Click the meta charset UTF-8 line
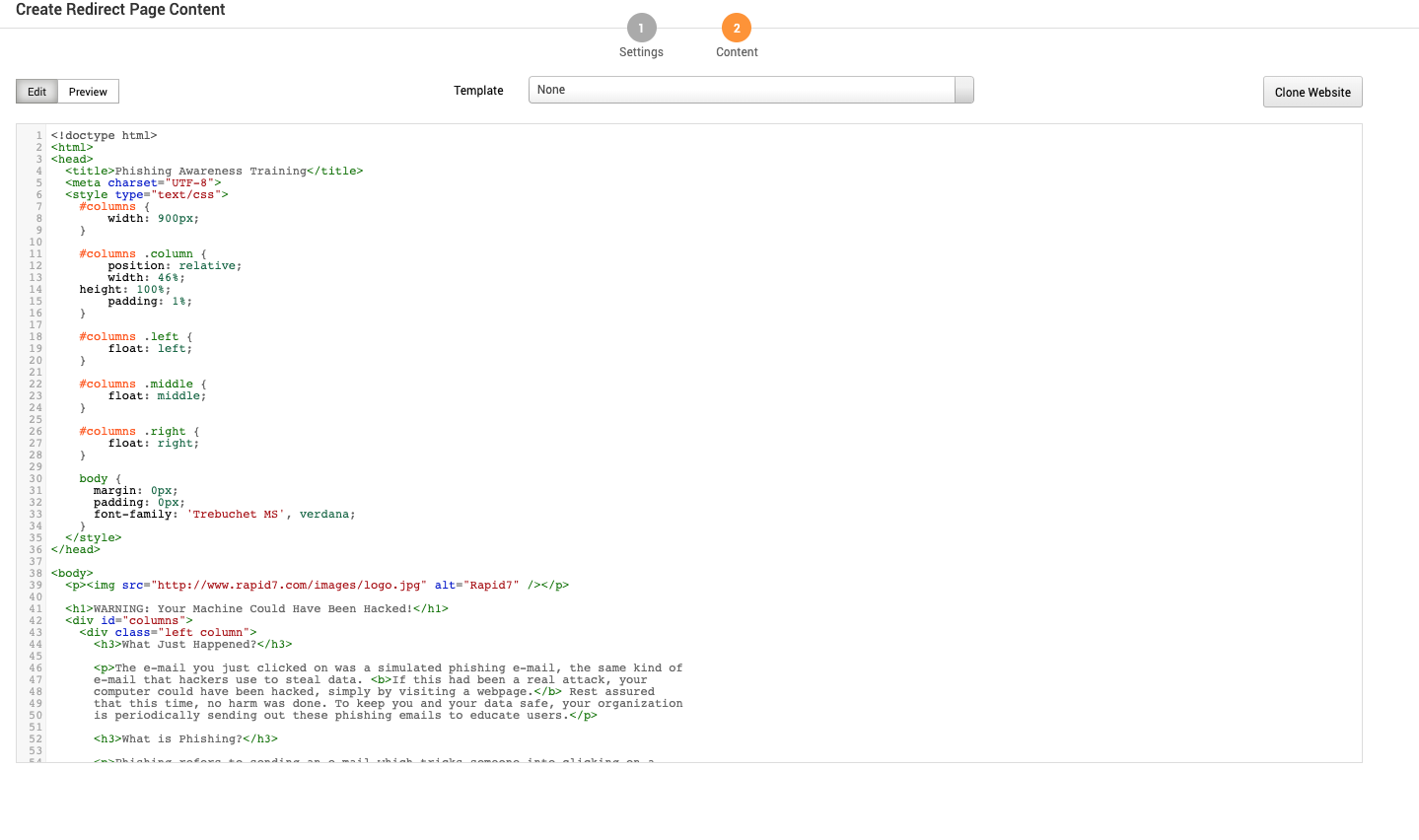The width and height of the screenshot is (1419, 840). pyautogui.click(x=143, y=183)
